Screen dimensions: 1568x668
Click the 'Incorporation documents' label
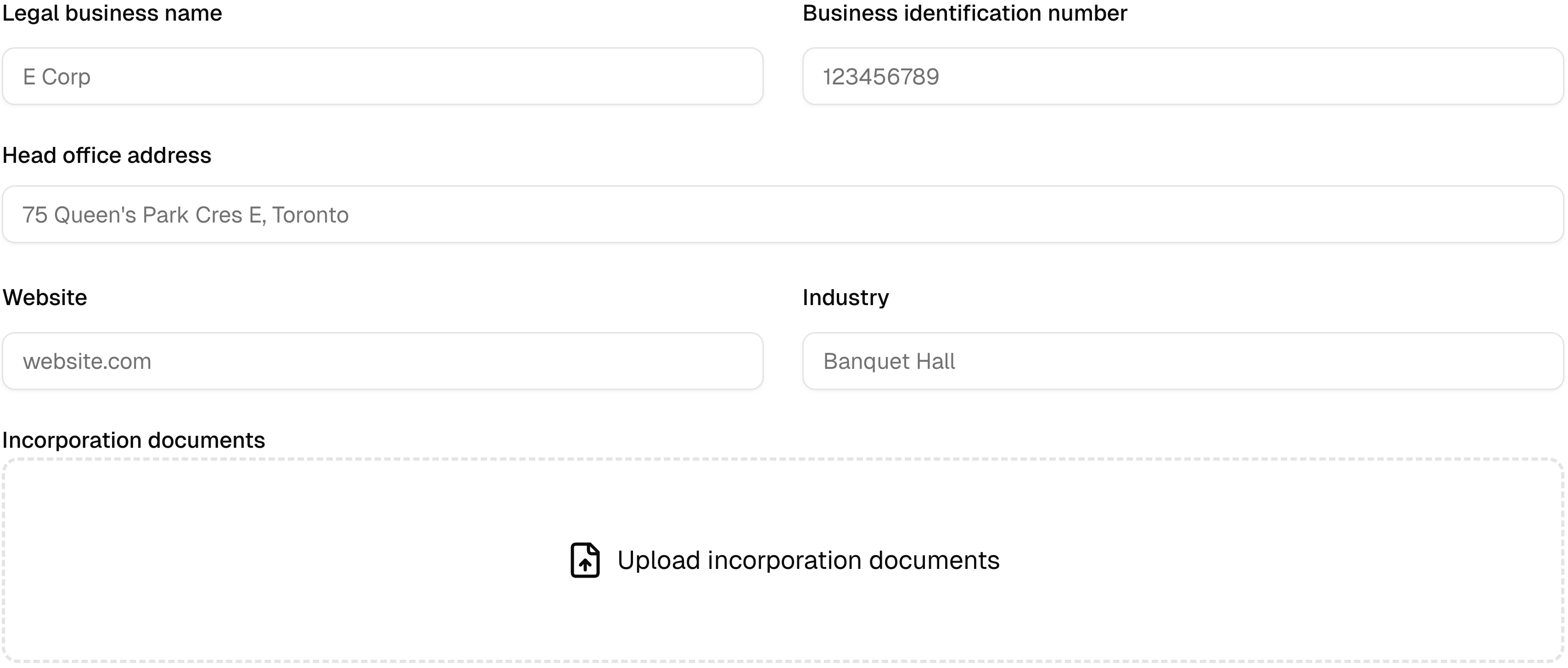coord(133,440)
